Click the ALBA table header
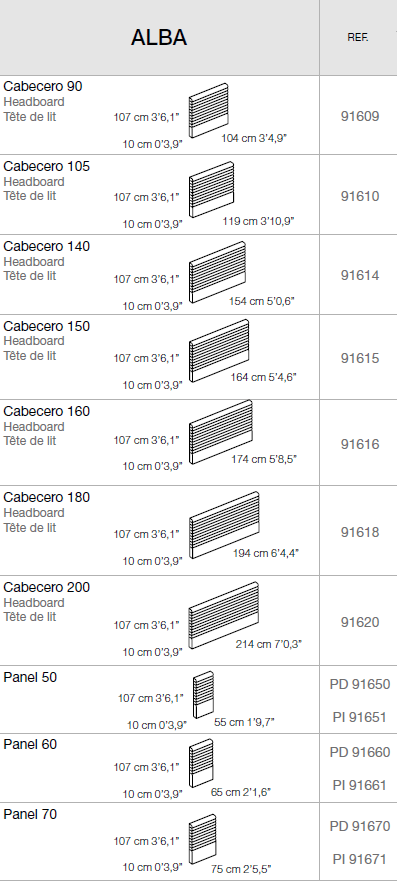The image size is (397, 882). tap(159, 38)
